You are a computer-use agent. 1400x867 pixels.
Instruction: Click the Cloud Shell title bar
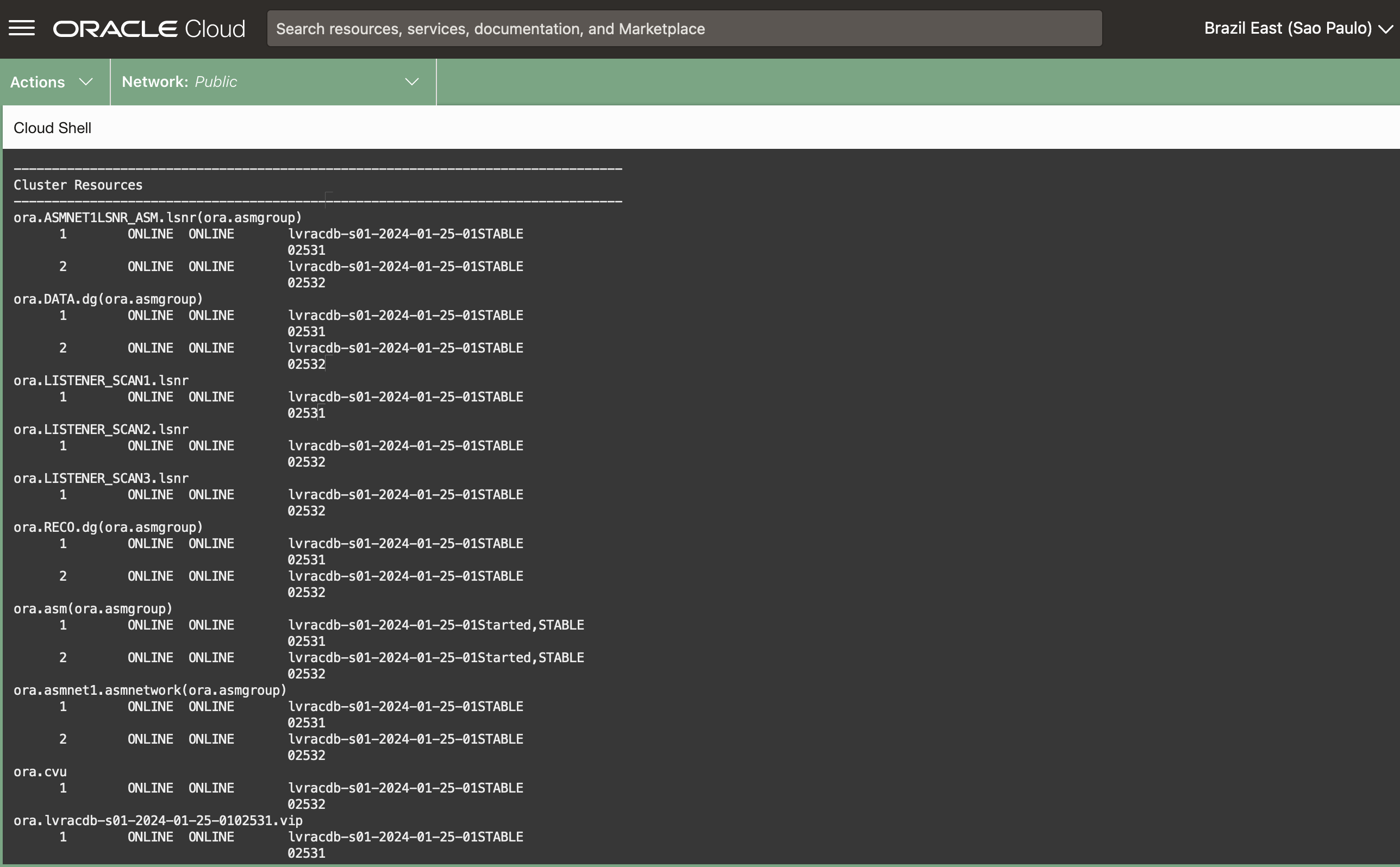tap(53, 128)
